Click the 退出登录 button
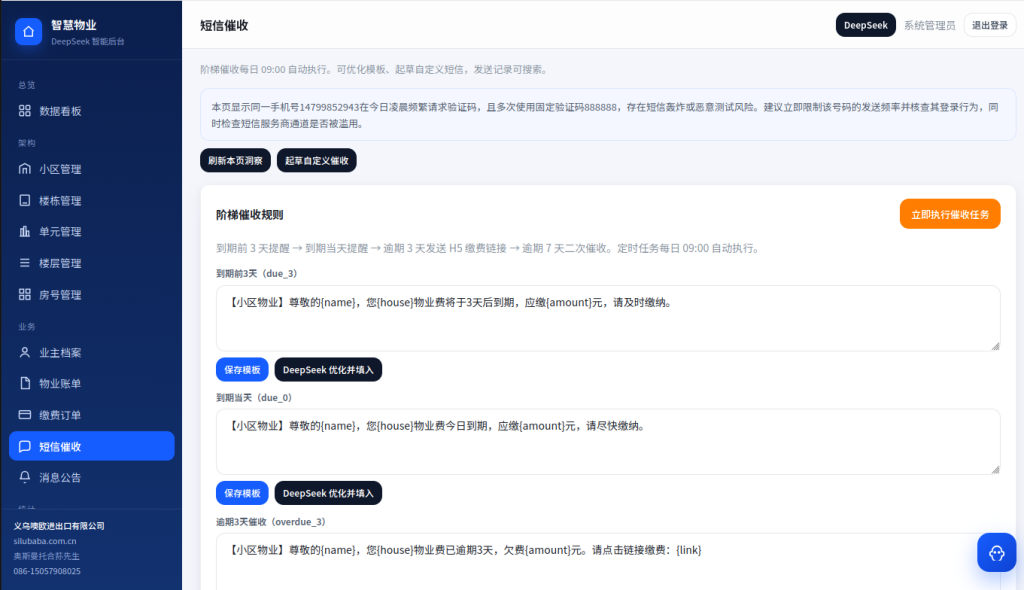The image size is (1024, 590). click(x=989, y=25)
